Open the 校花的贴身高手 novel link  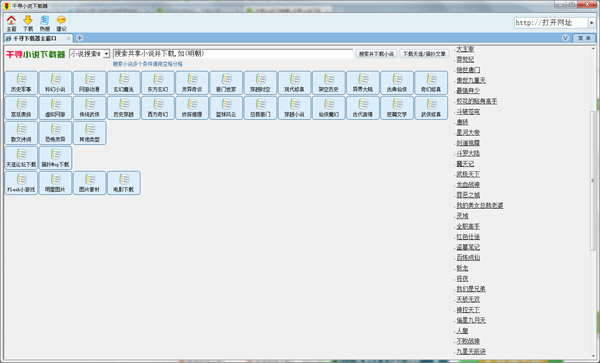pyautogui.click(x=477, y=101)
